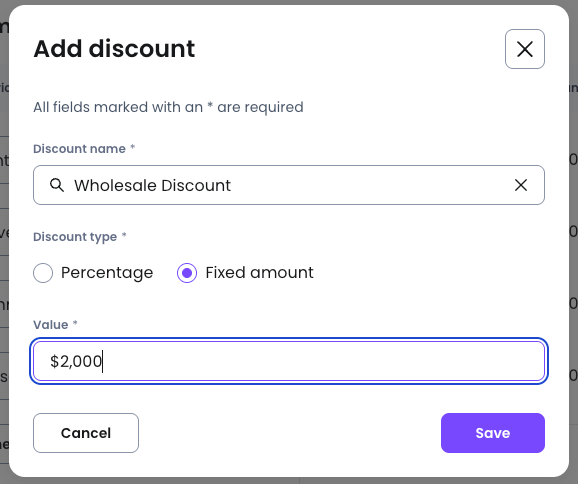Click the required fields notice text
This screenshot has width=578, height=484.
tap(168, 107)
